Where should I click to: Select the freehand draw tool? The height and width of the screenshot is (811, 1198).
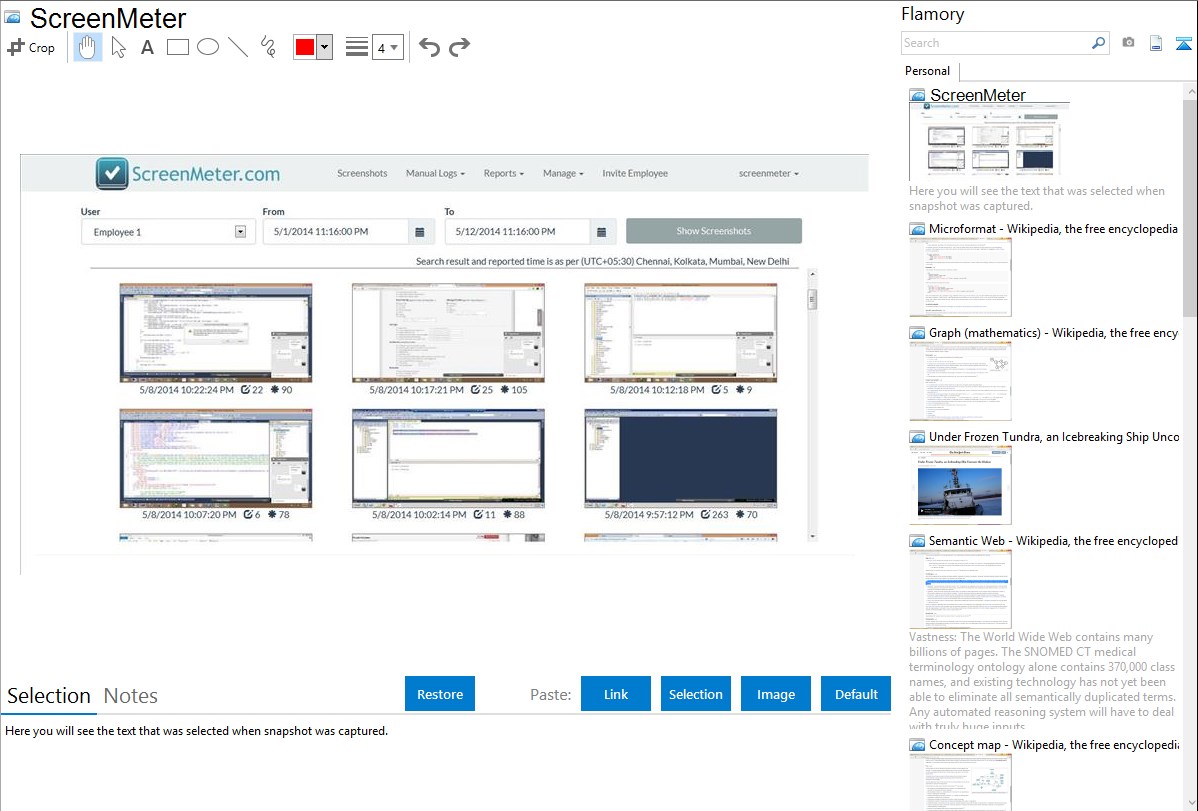click(268, 47)
